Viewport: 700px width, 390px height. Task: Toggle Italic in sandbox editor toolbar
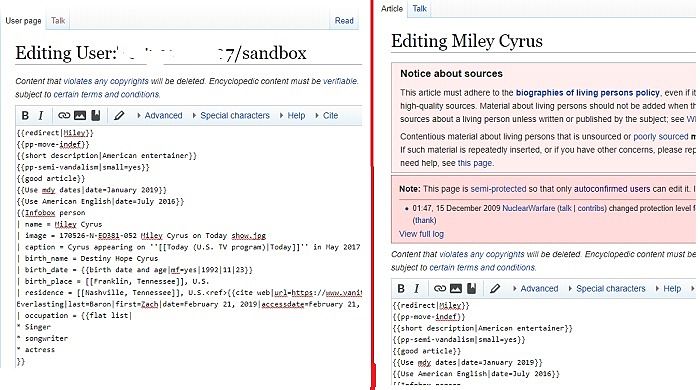click(x=41, y=116)
